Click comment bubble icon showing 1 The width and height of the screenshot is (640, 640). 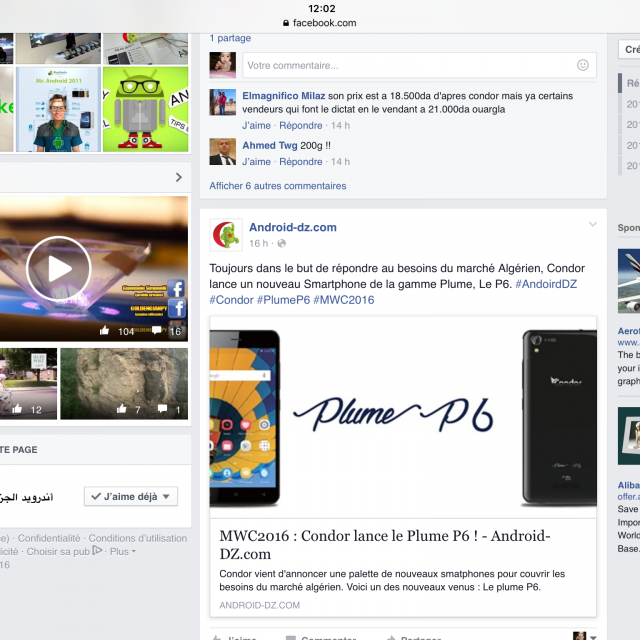[162, 409]
